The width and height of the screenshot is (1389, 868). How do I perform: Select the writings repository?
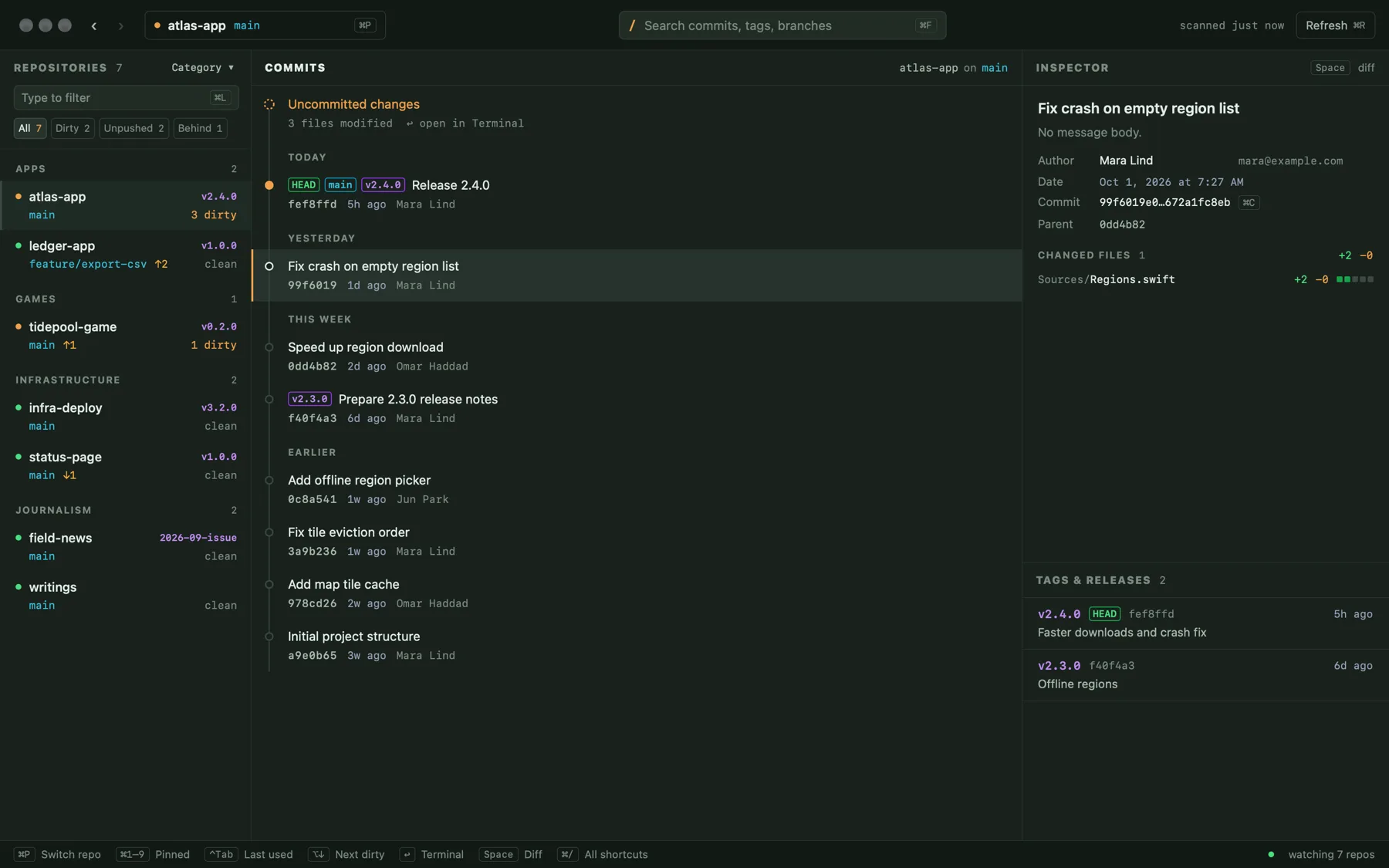[x=126, y=596]
